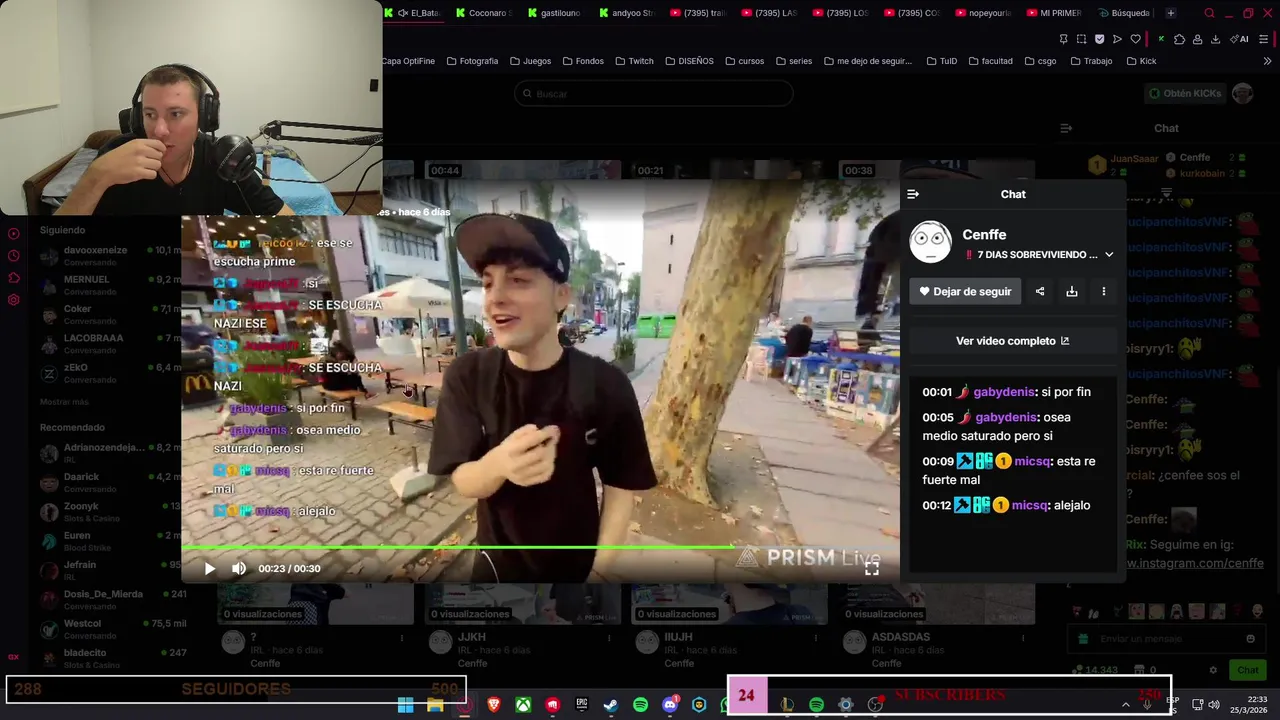Open a new browser tab
This screenshot has width=1280, height=720.
tap(1171, 13)
